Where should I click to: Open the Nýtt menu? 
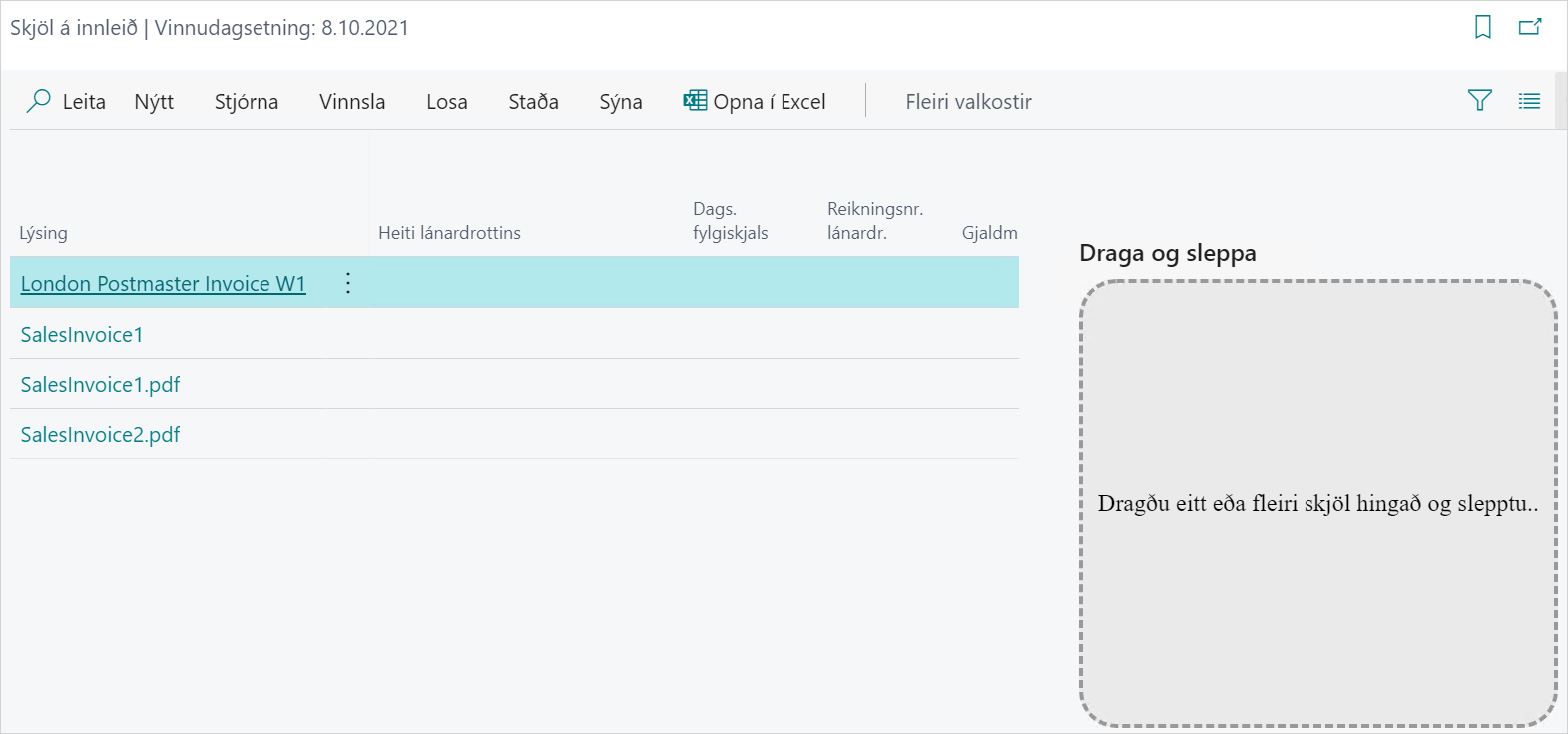click(x=154, y=102)
